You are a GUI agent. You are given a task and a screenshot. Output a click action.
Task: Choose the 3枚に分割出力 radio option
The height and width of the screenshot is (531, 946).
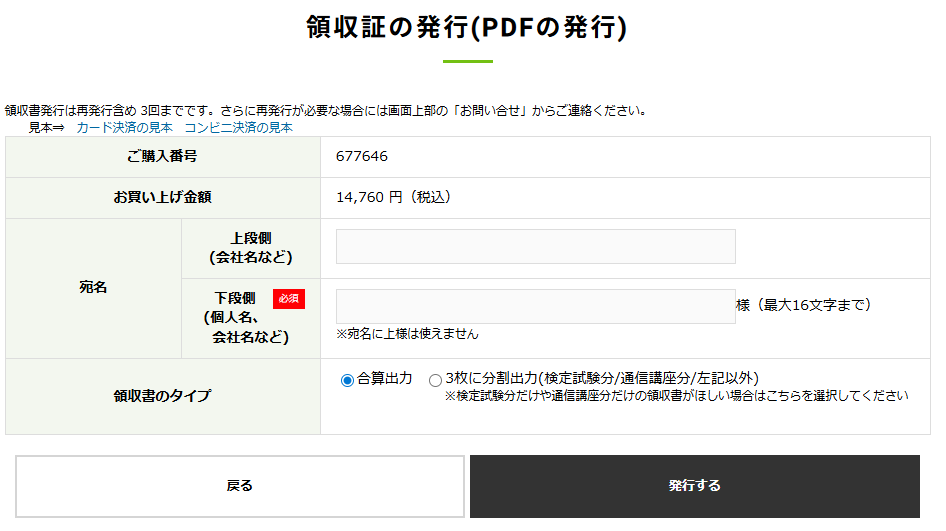(x=435, y=380)
